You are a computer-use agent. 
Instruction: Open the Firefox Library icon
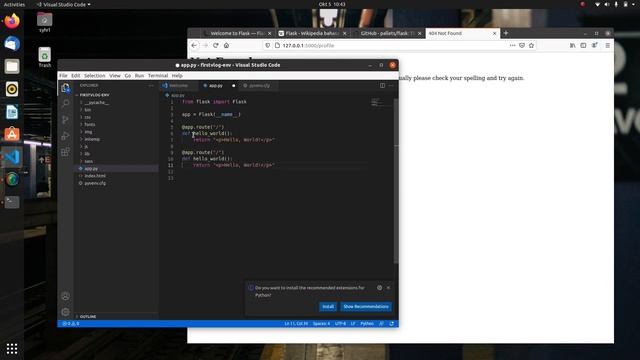tap(573, 45)
